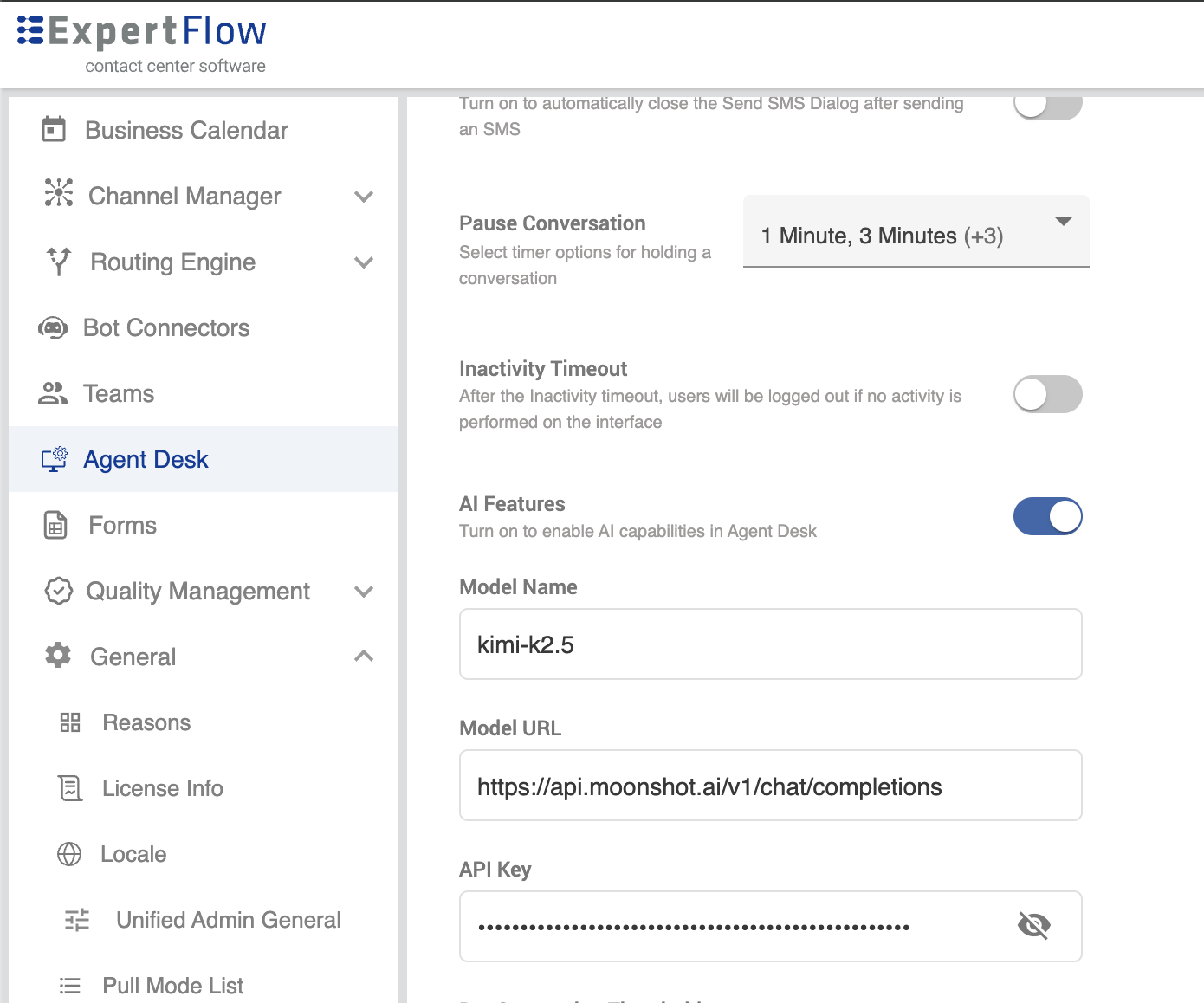Click the Teams people icon

(53, 394)
